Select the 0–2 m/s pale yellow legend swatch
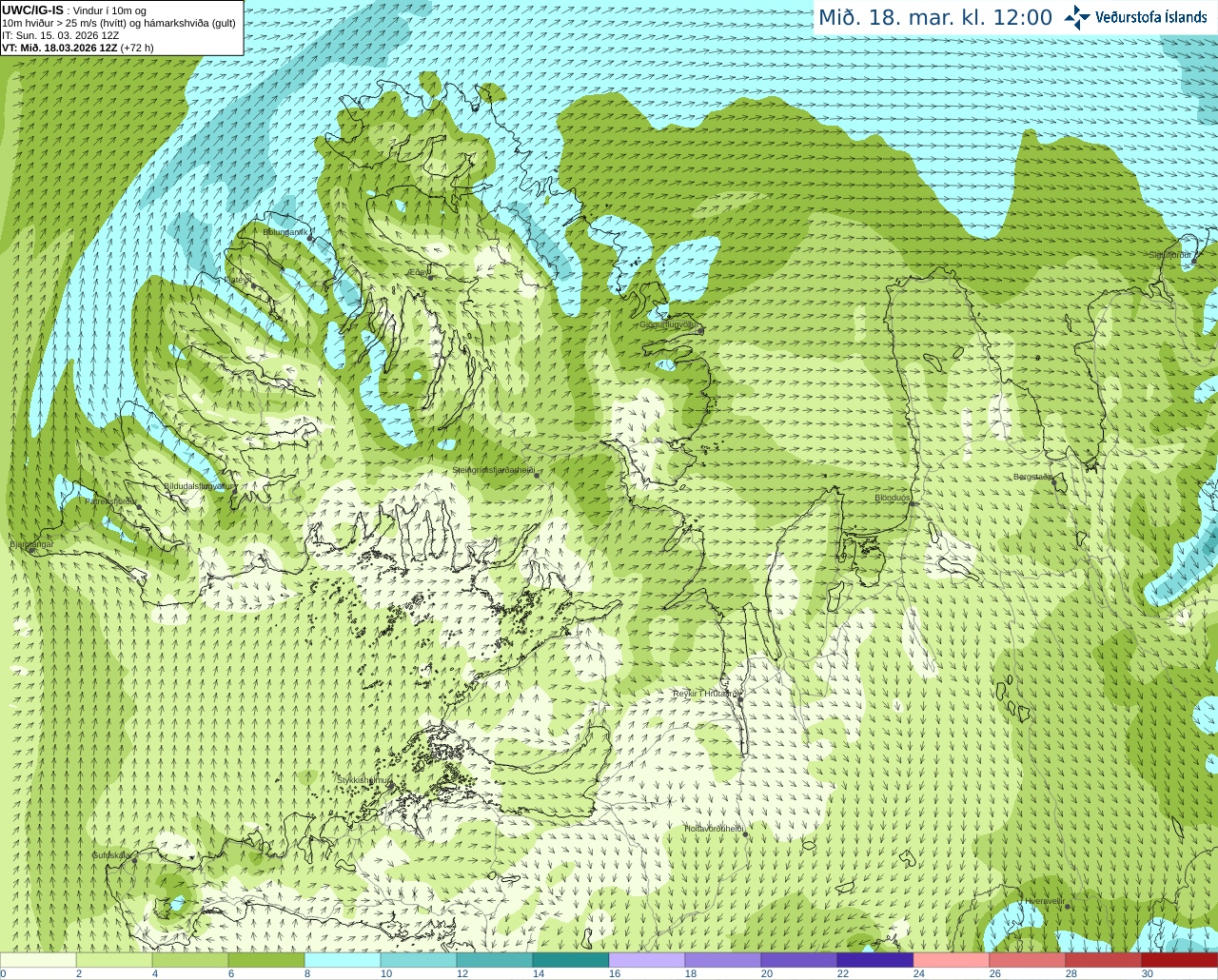1218x980 pixels. pyautogui.click(x=38, y=960)
